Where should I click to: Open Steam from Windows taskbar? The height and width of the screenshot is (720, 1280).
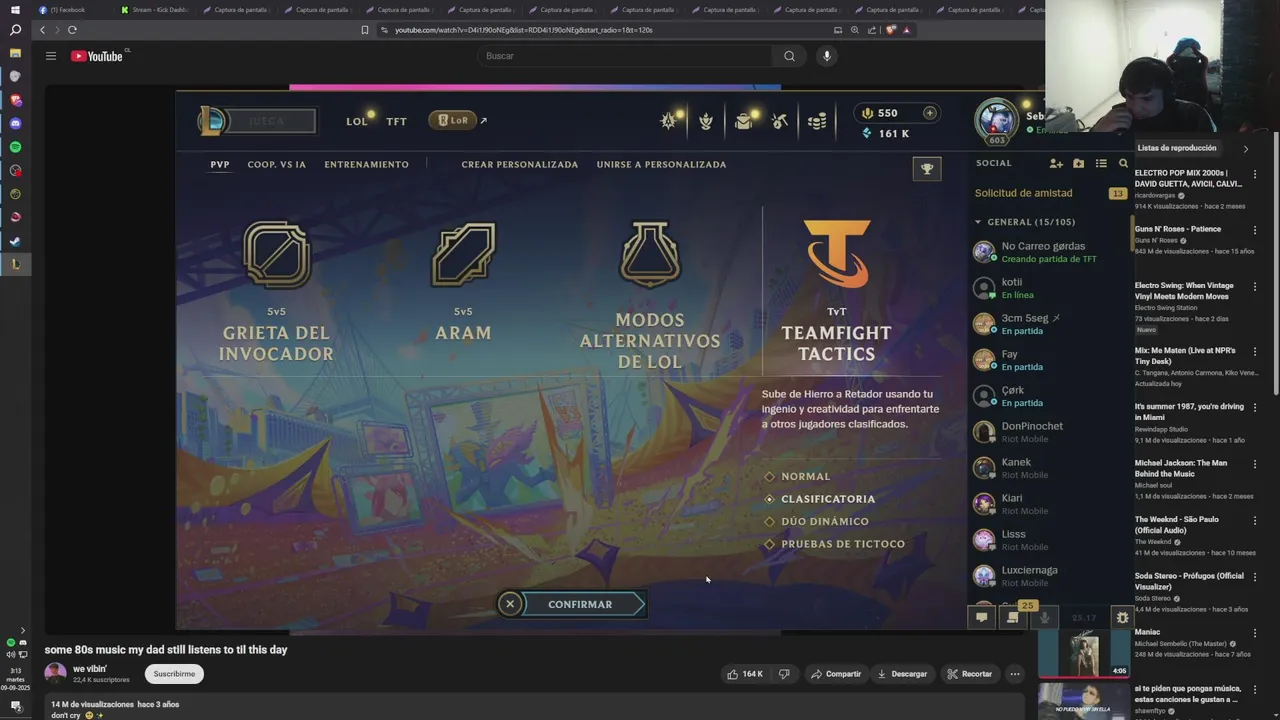[15, 241]
